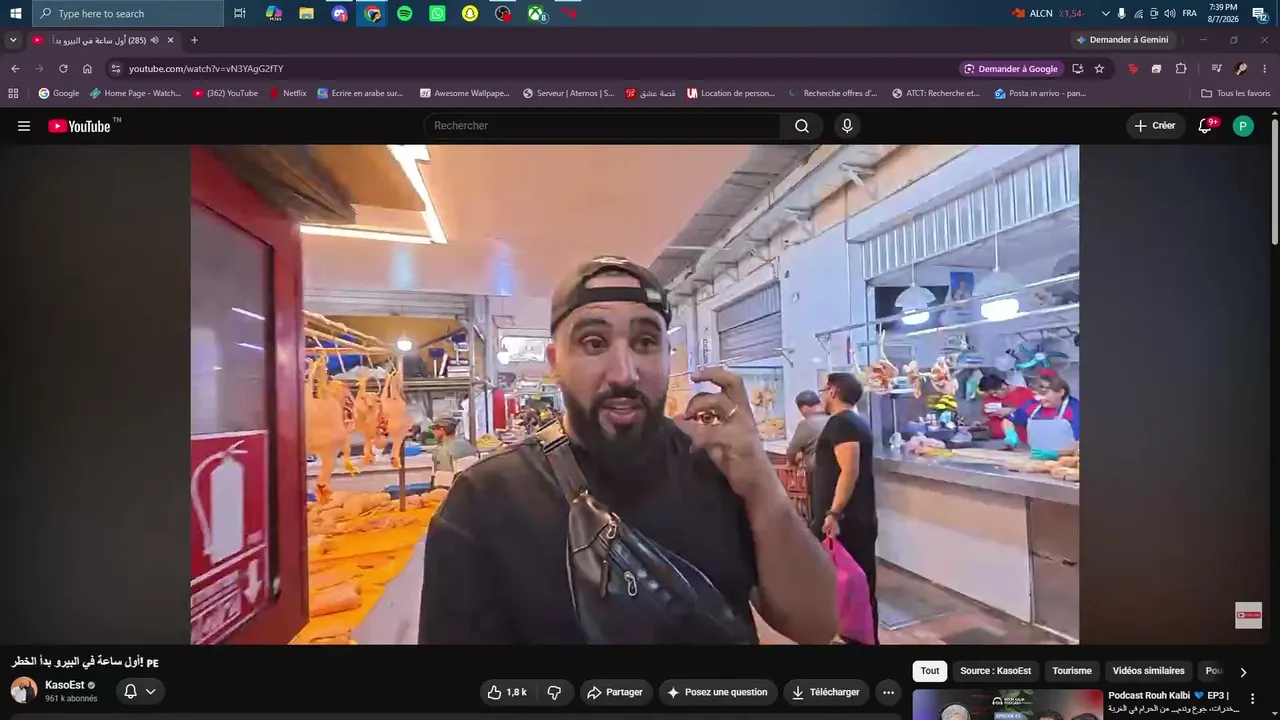Image resolution: width=1280 pixels, height=720 pixels.
Task: Open the Google bookmark
Action: [x=59, y=93]
